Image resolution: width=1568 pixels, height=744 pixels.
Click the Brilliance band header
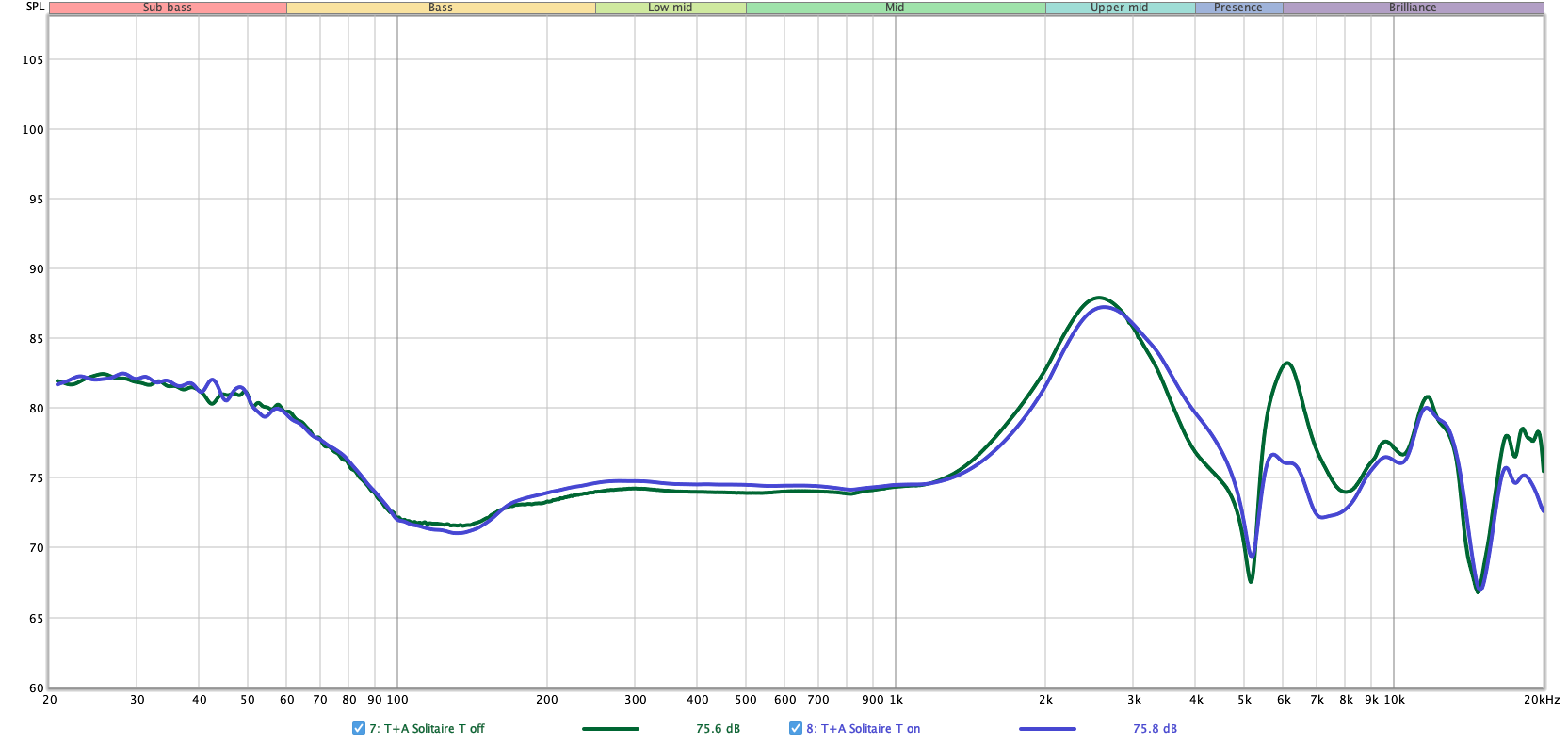[1413, 8]
